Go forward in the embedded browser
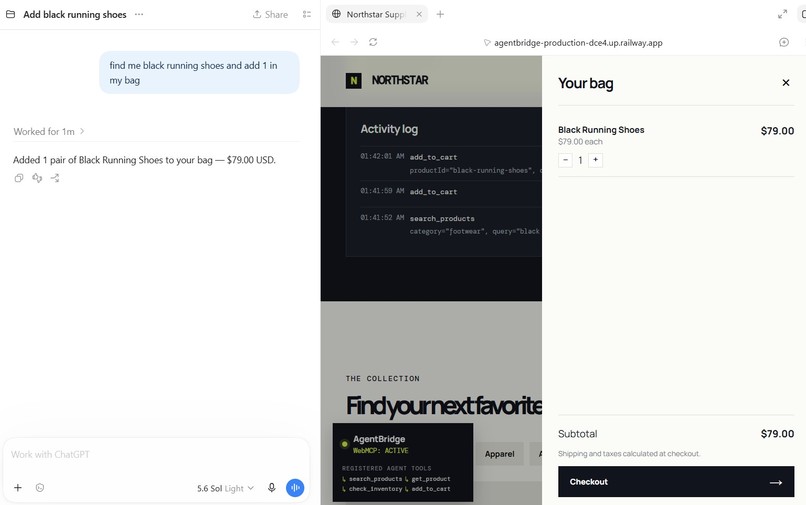 pyautogui.click(x=354, y=42)
